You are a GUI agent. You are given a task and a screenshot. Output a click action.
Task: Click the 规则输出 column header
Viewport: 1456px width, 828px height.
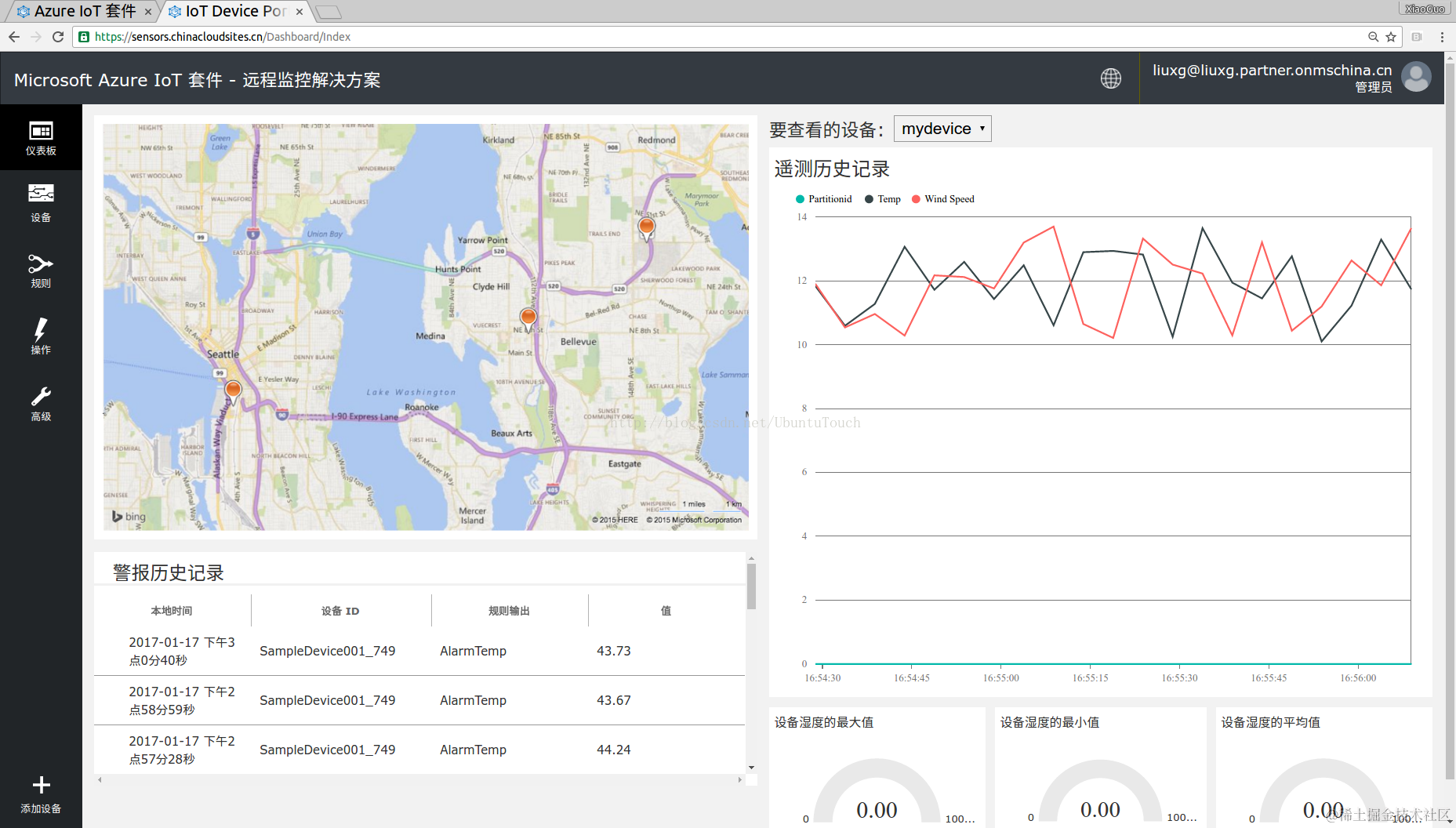pyautogui.click(x=510, y=611)
